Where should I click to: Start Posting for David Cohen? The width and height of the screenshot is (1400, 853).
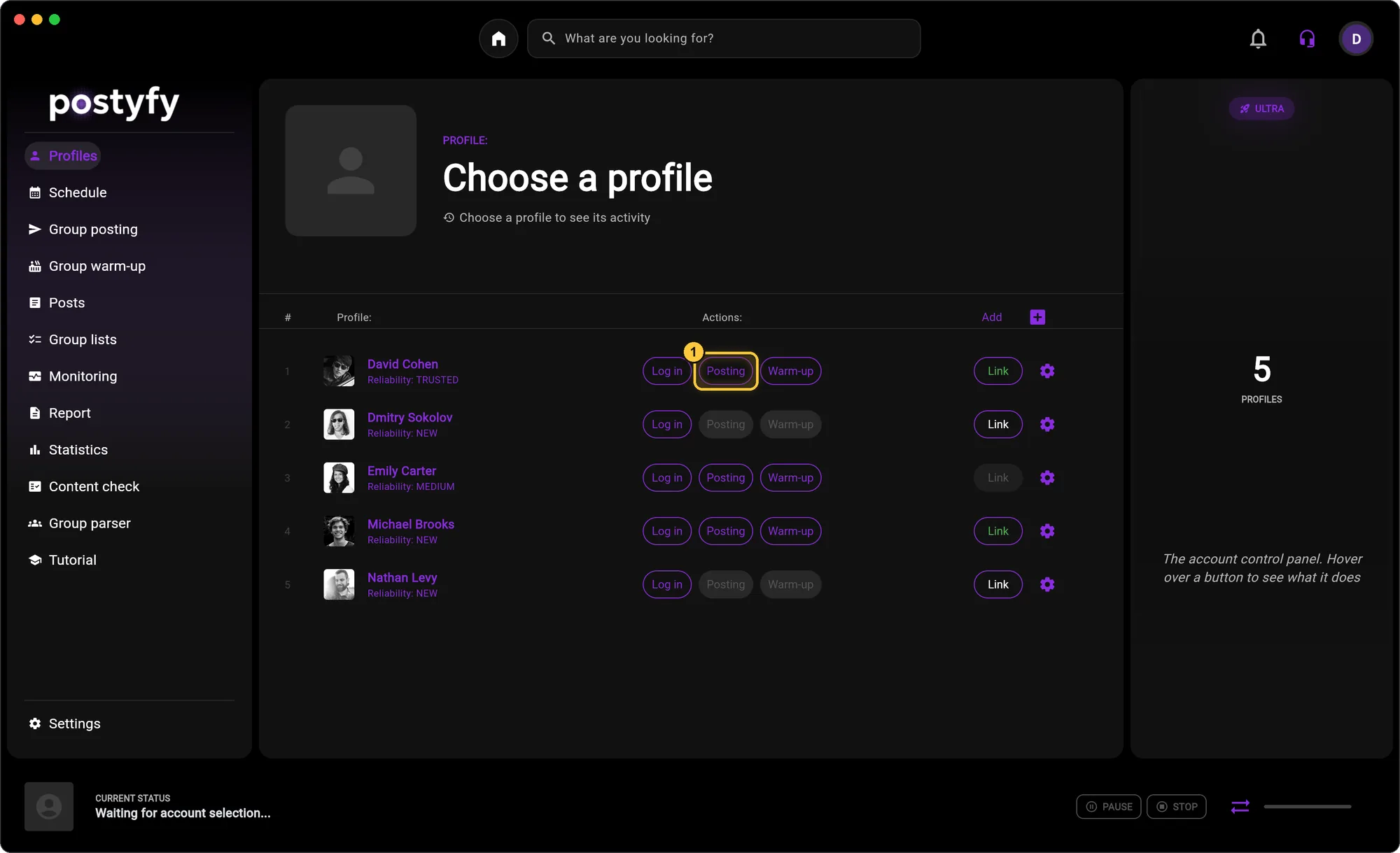click(x=726, y=371)
